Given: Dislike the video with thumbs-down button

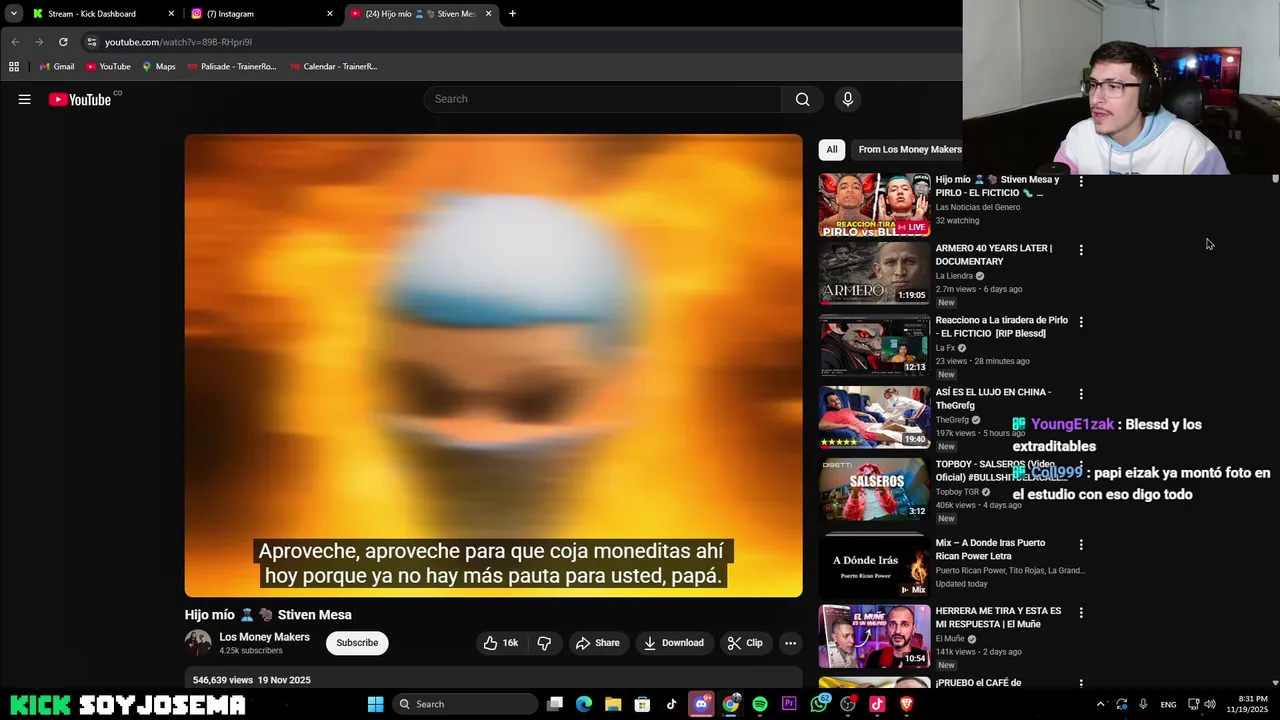Looking at the screenshot, I should tap(544, 643).
